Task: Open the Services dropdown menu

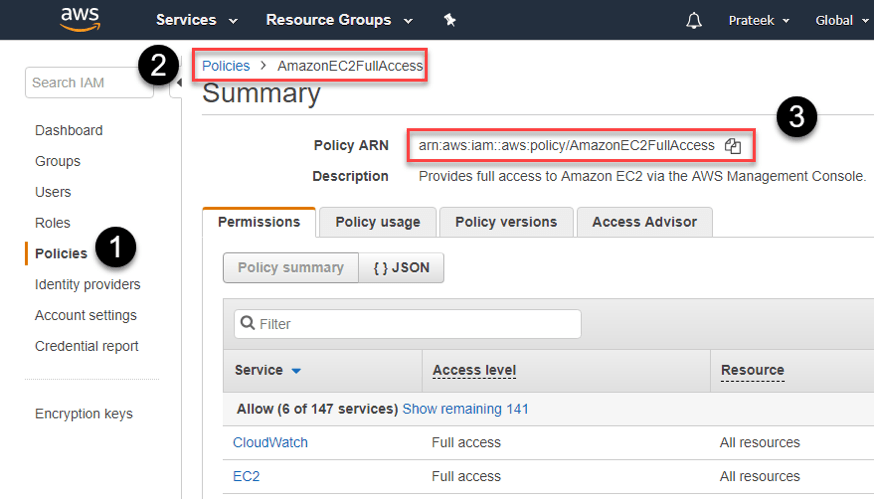Action: pos(197,20)
